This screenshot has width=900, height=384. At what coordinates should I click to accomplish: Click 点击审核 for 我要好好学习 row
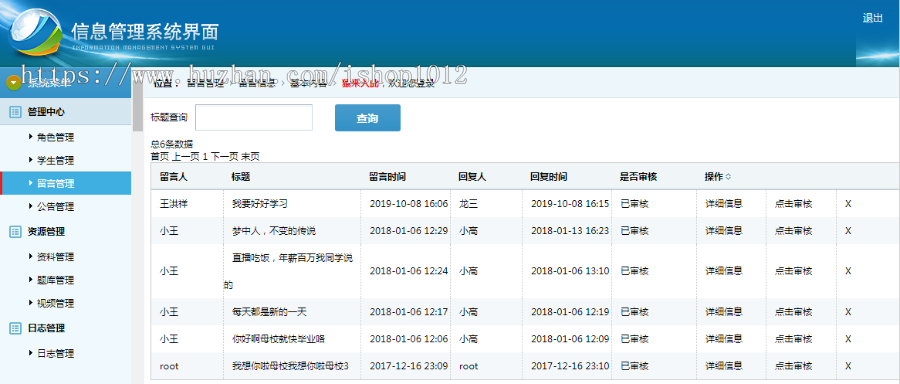click(x=793, y=203)
